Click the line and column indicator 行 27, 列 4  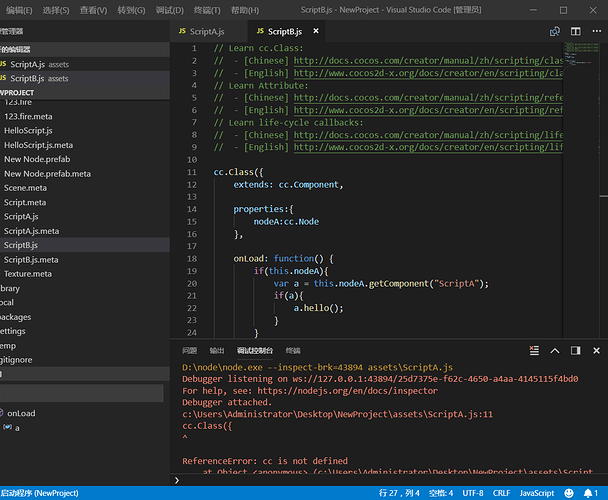[x=398, y=493]
